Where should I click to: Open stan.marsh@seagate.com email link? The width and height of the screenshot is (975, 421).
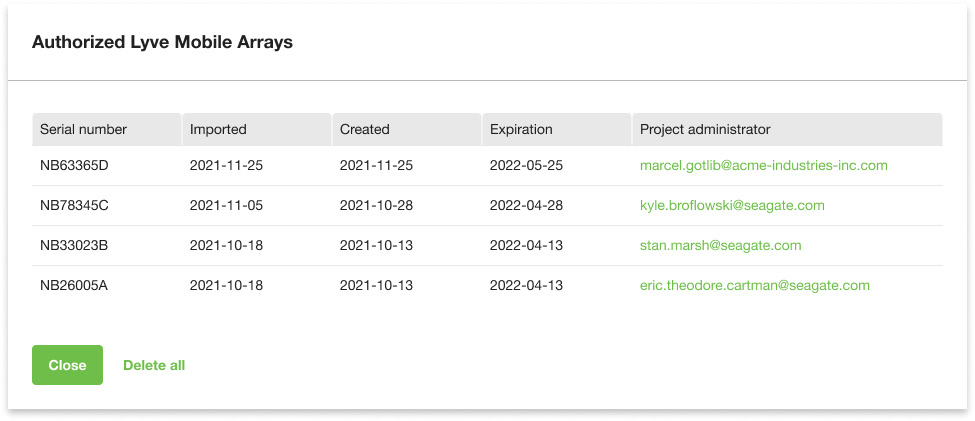pyautogui.click(x=720, y=245)
